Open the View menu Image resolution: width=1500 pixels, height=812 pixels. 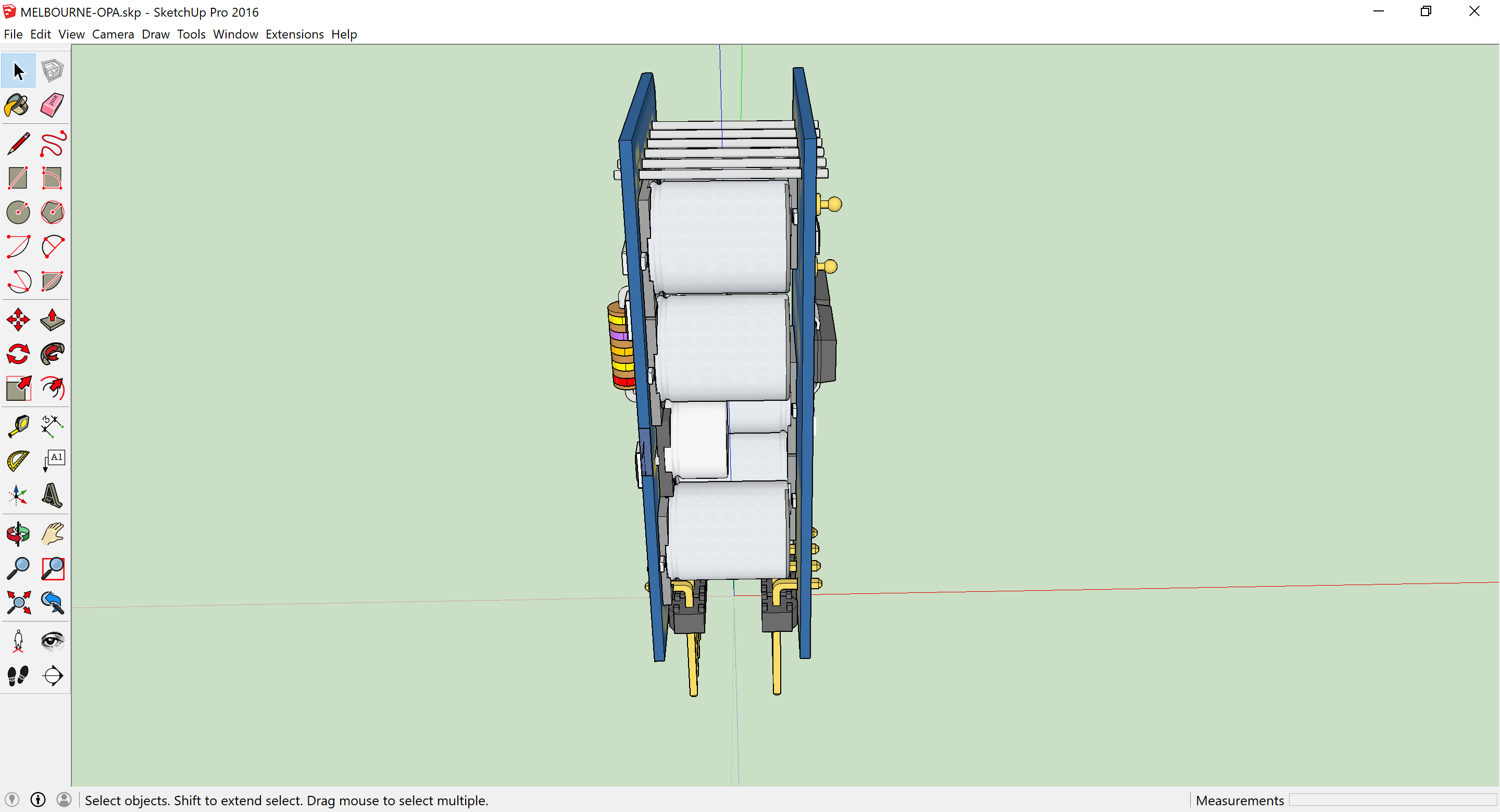pos(72,34)
